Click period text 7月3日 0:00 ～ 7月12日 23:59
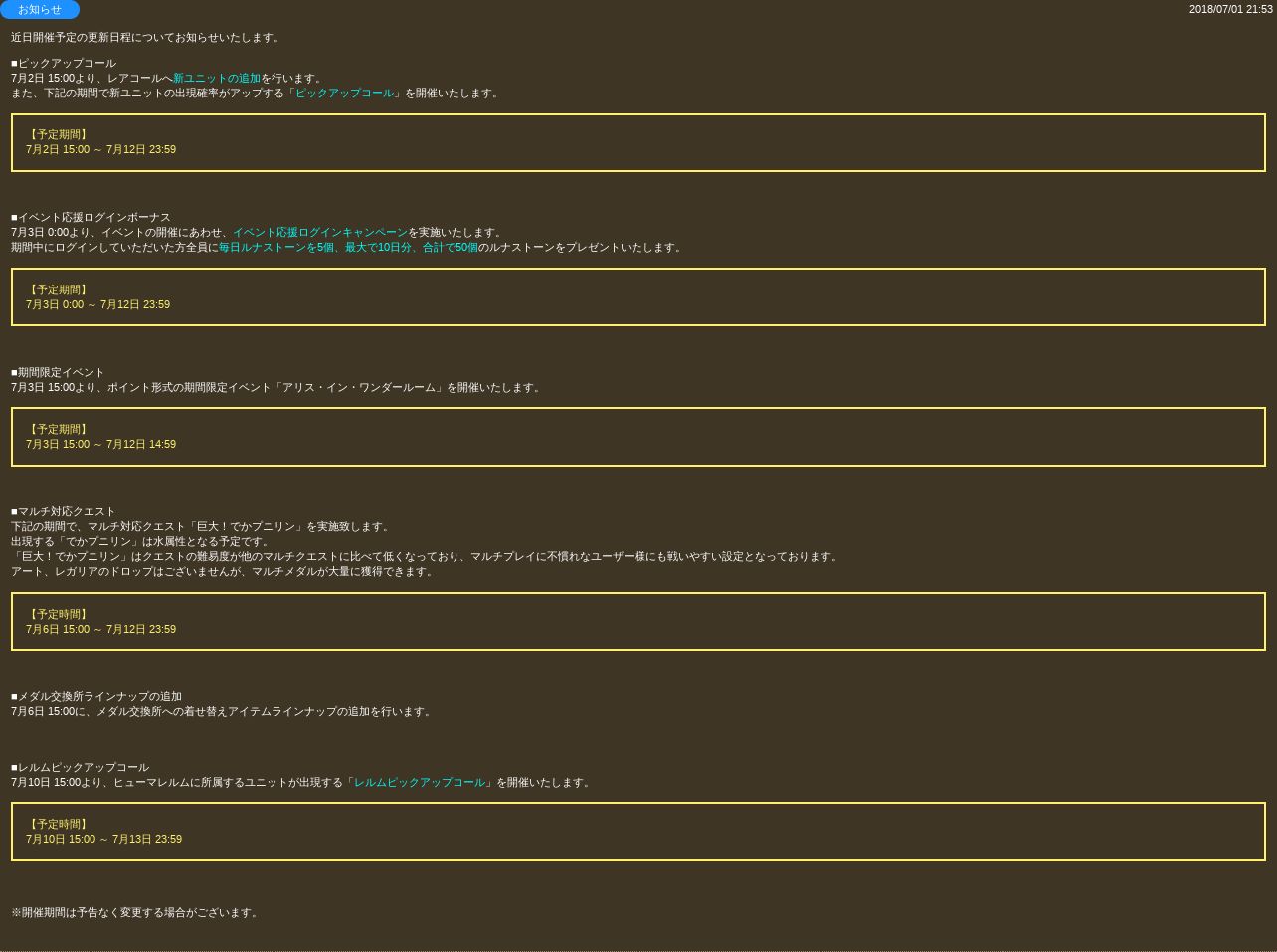The image size is (1277, 952). click(x=97, y=305)
